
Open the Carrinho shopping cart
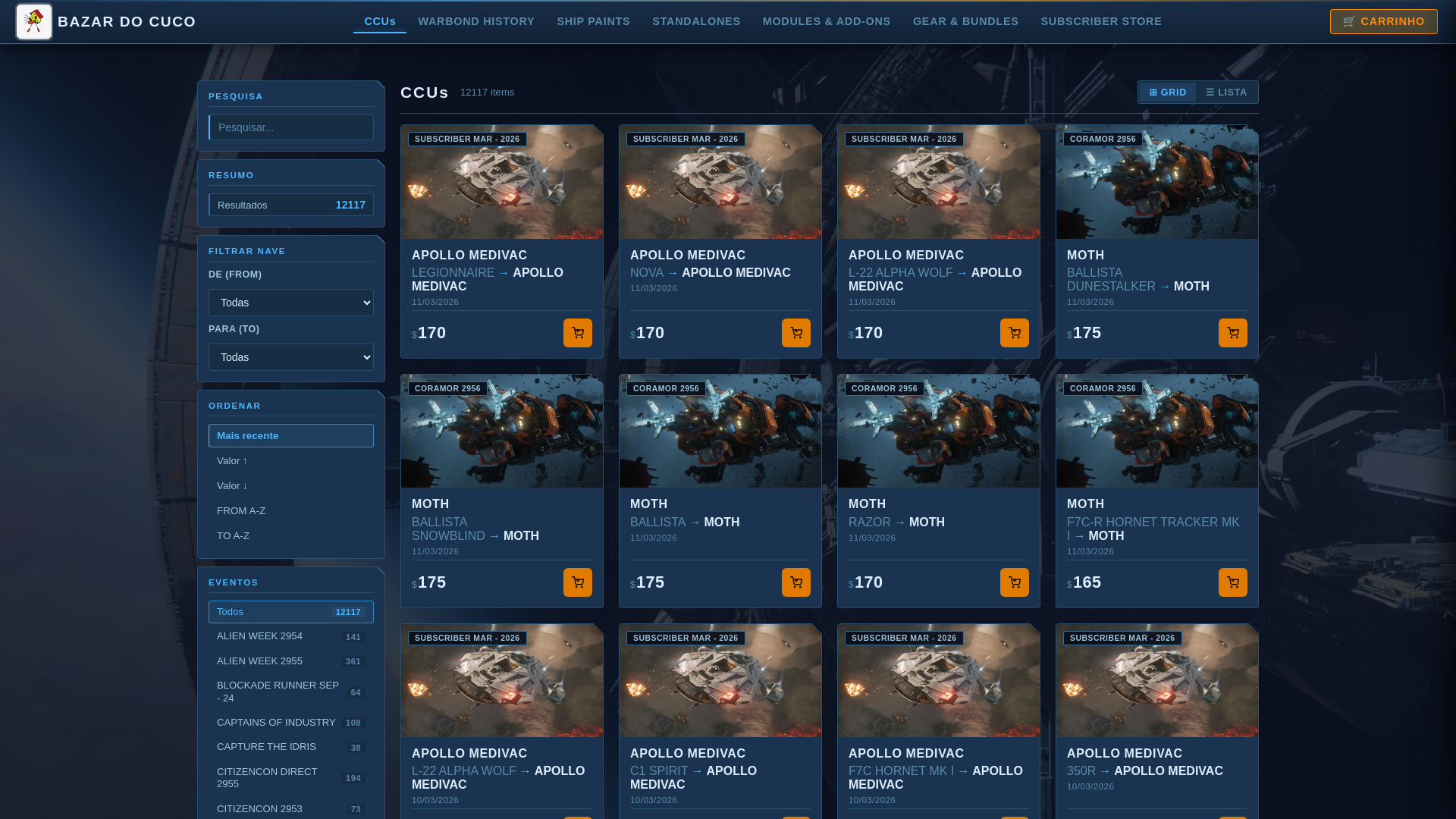tap(1383, 21)
